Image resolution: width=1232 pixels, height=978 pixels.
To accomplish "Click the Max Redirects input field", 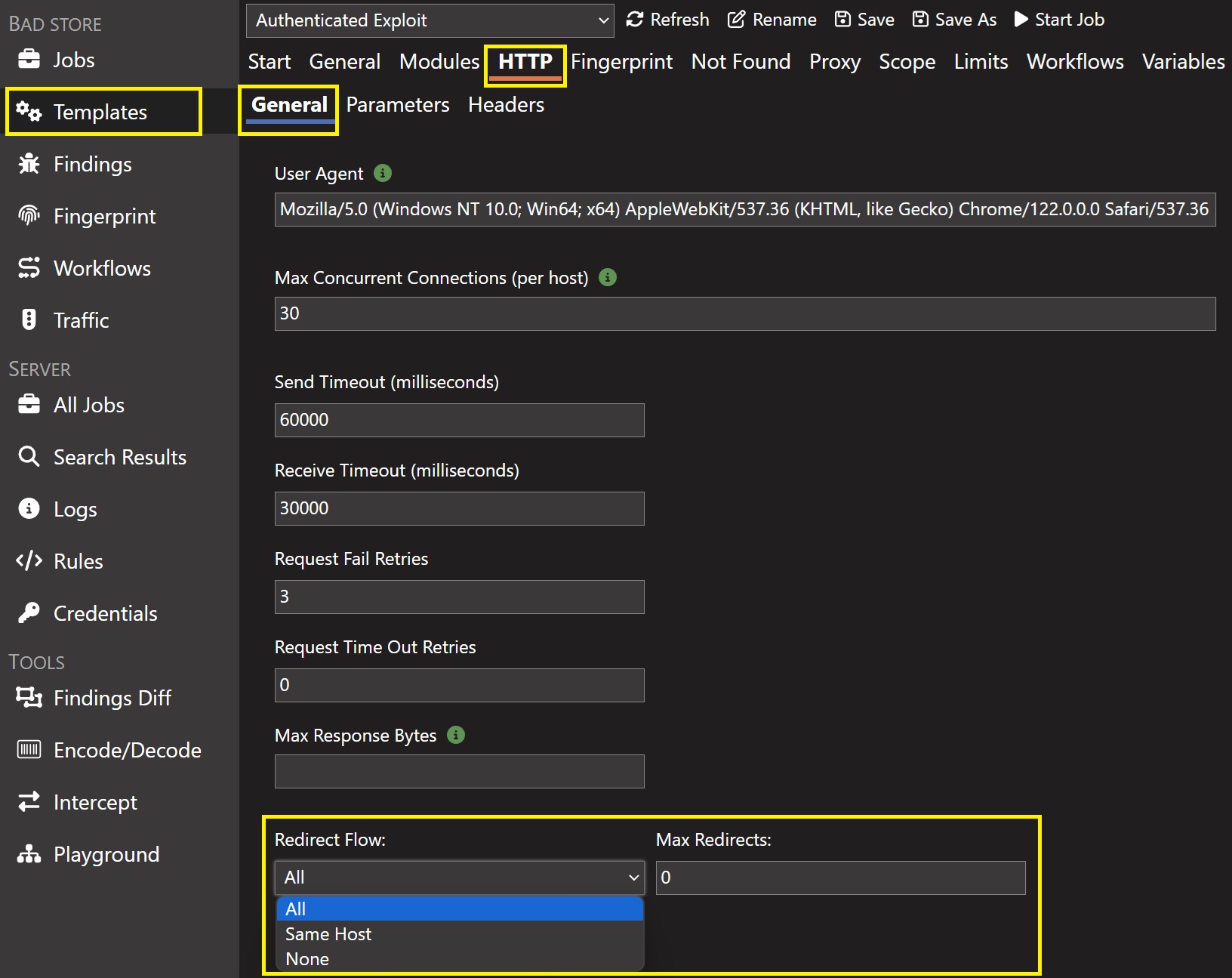I will 840,878.
